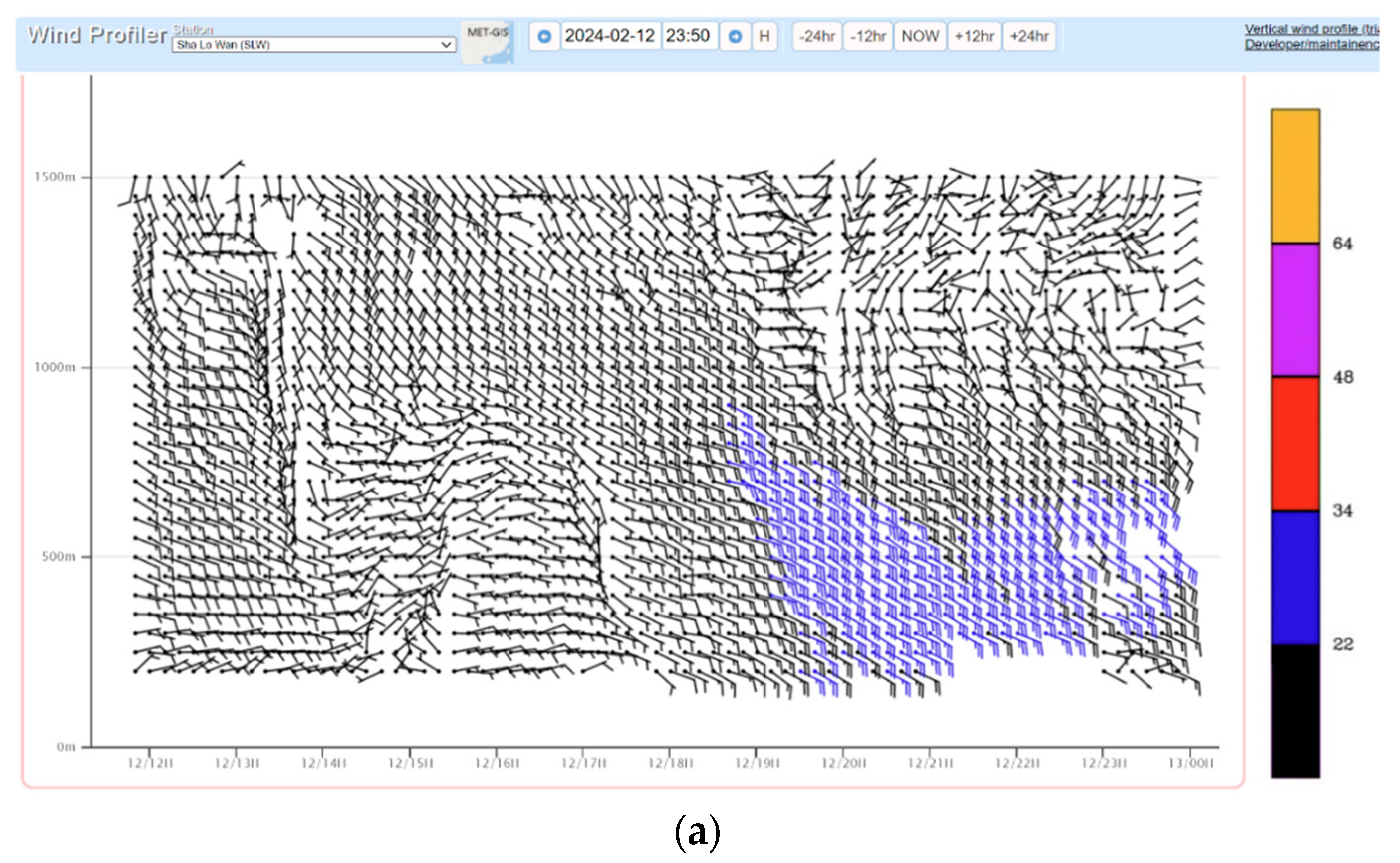Advance with +24hr button
This screenshot has height=863, width=1400.
(1029, 36)
